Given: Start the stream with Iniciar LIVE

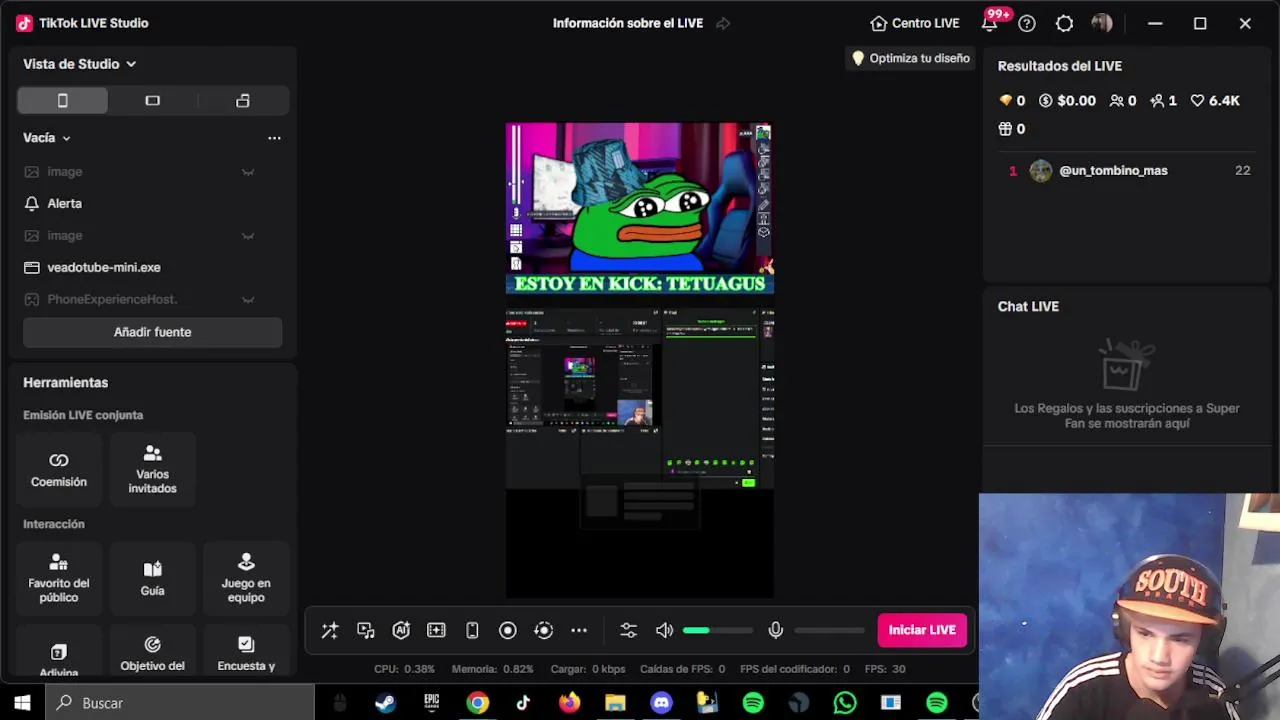Looking at the screenshot, I should click(x=922, y=630).
